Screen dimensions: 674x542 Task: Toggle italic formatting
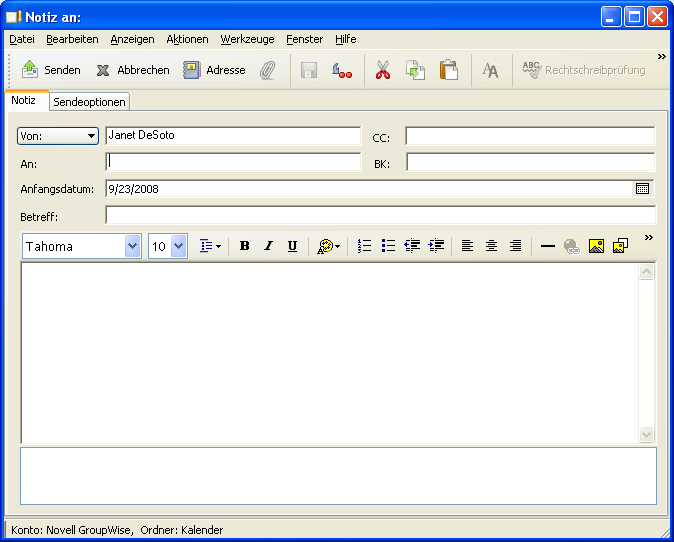tap(269, 246)
